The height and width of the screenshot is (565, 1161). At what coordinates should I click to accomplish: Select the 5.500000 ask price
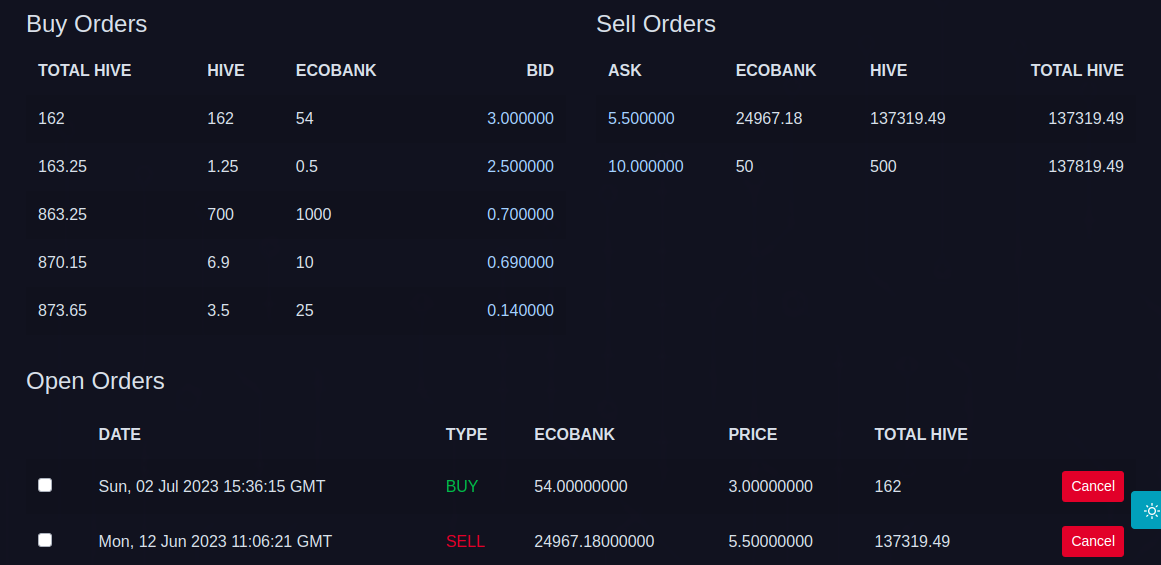pos(641,118)
